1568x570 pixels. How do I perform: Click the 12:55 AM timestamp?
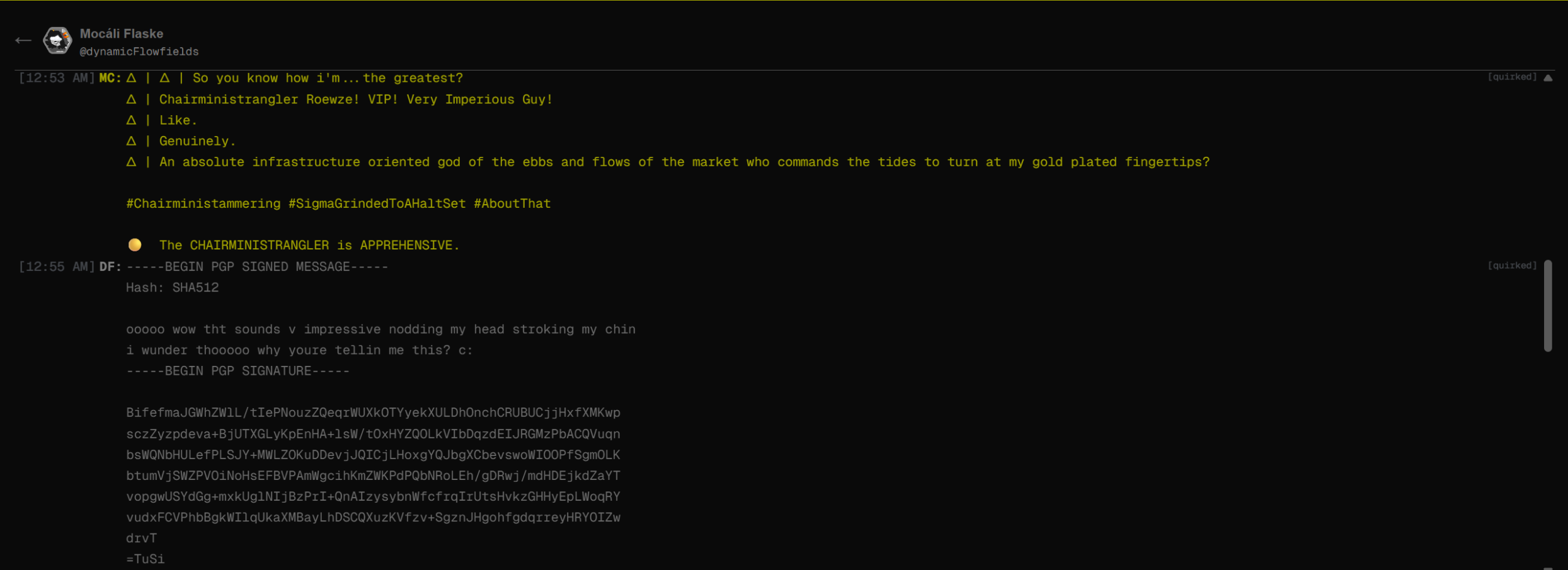tap(57, 266)
